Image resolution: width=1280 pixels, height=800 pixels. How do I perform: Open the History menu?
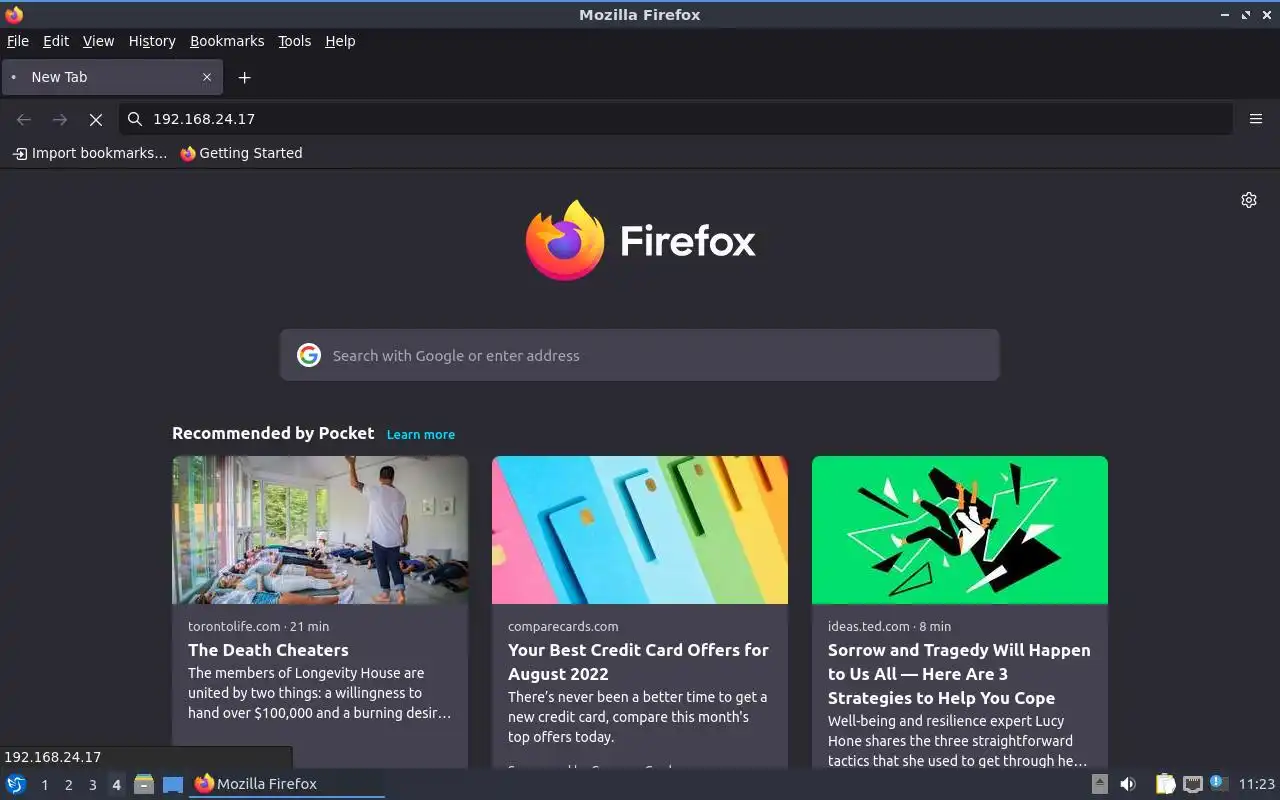coord(152,41)
